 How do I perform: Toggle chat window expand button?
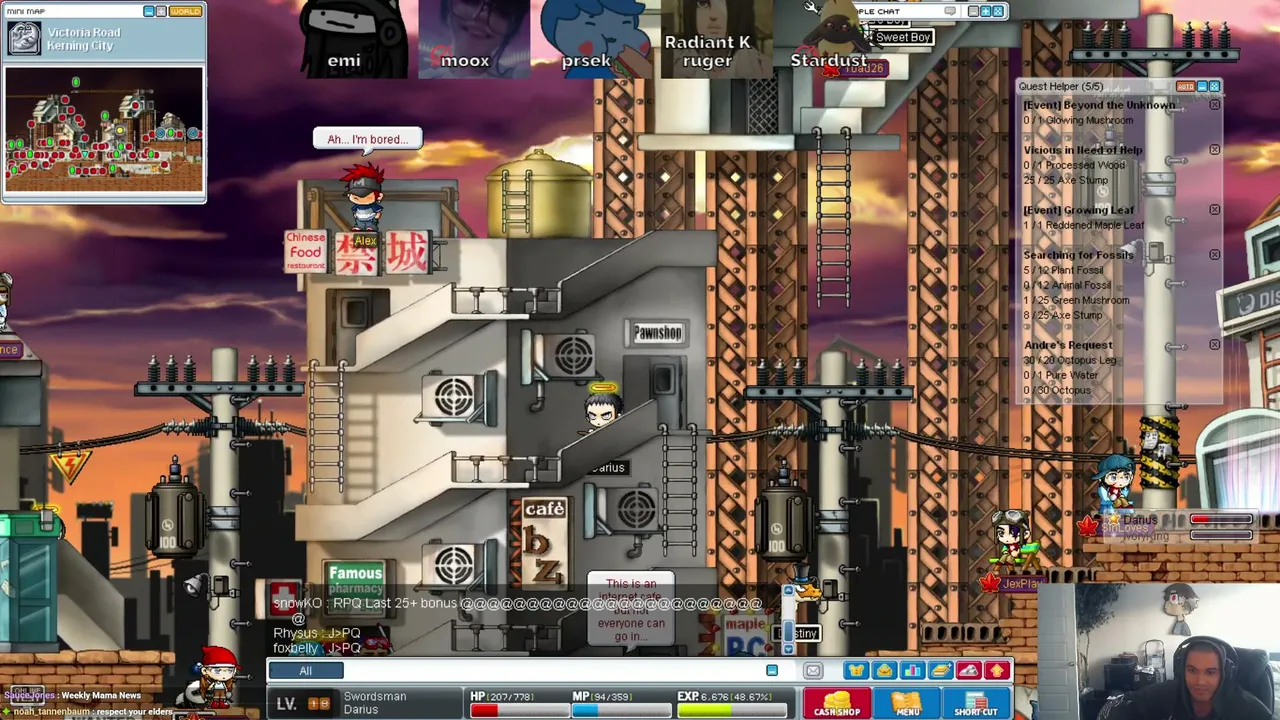click(x=772, y=671)
